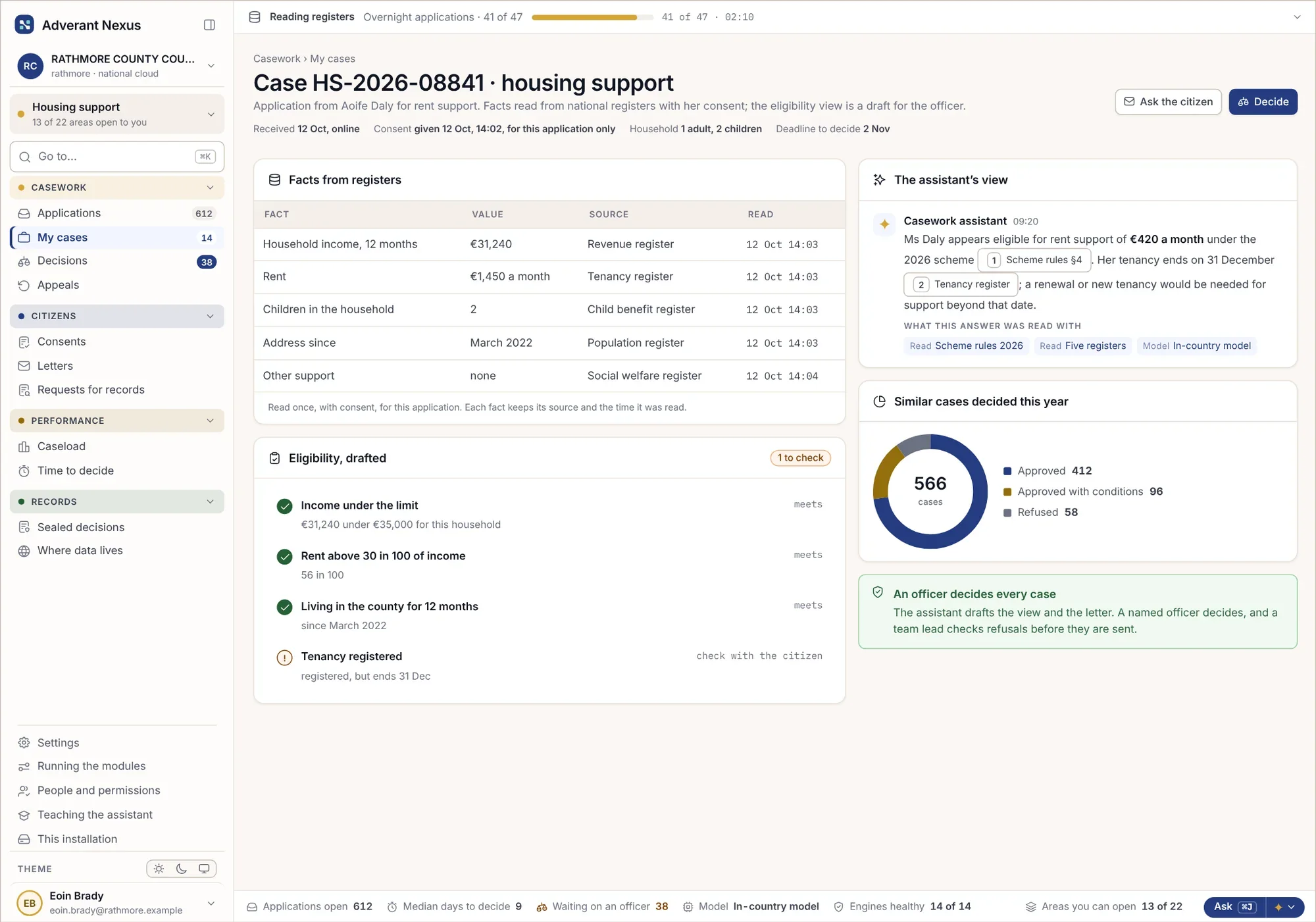This screenshot has height=922, width=1316.
Task: Open Appeals via its undo-arrow icon
Action: point(24,285)
